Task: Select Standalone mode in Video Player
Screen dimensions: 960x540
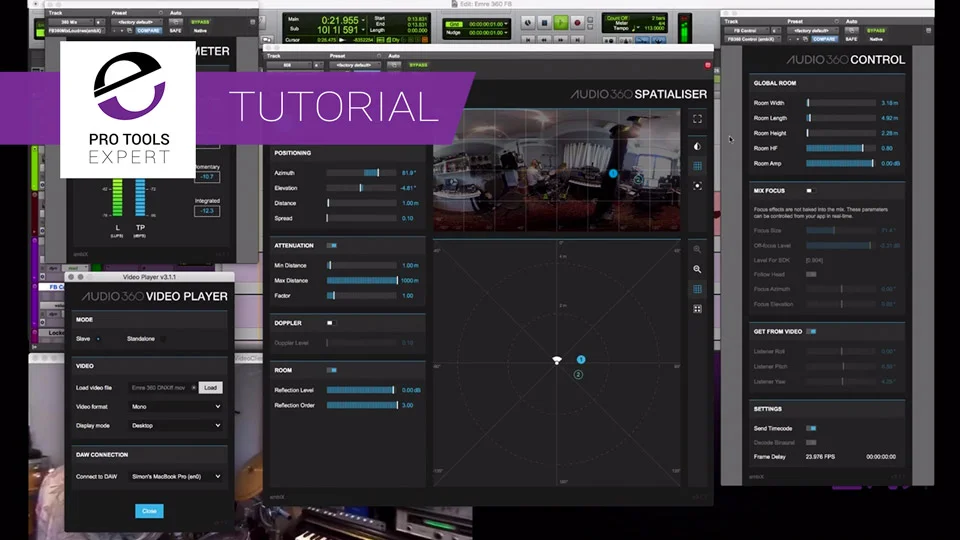Action: pyautogui.click(x=162, y=339)
